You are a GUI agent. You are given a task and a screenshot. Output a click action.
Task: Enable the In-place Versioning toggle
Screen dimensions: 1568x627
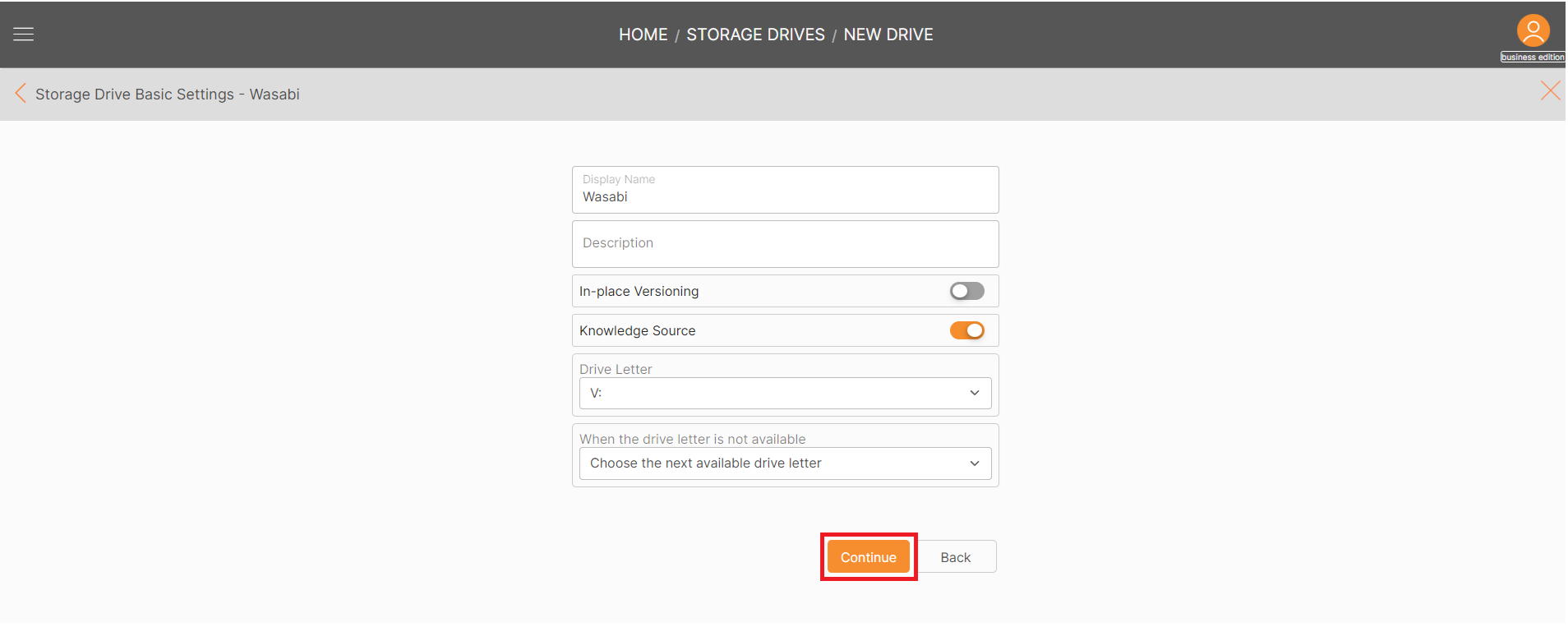pyautogui.click(x=966, y=291)
